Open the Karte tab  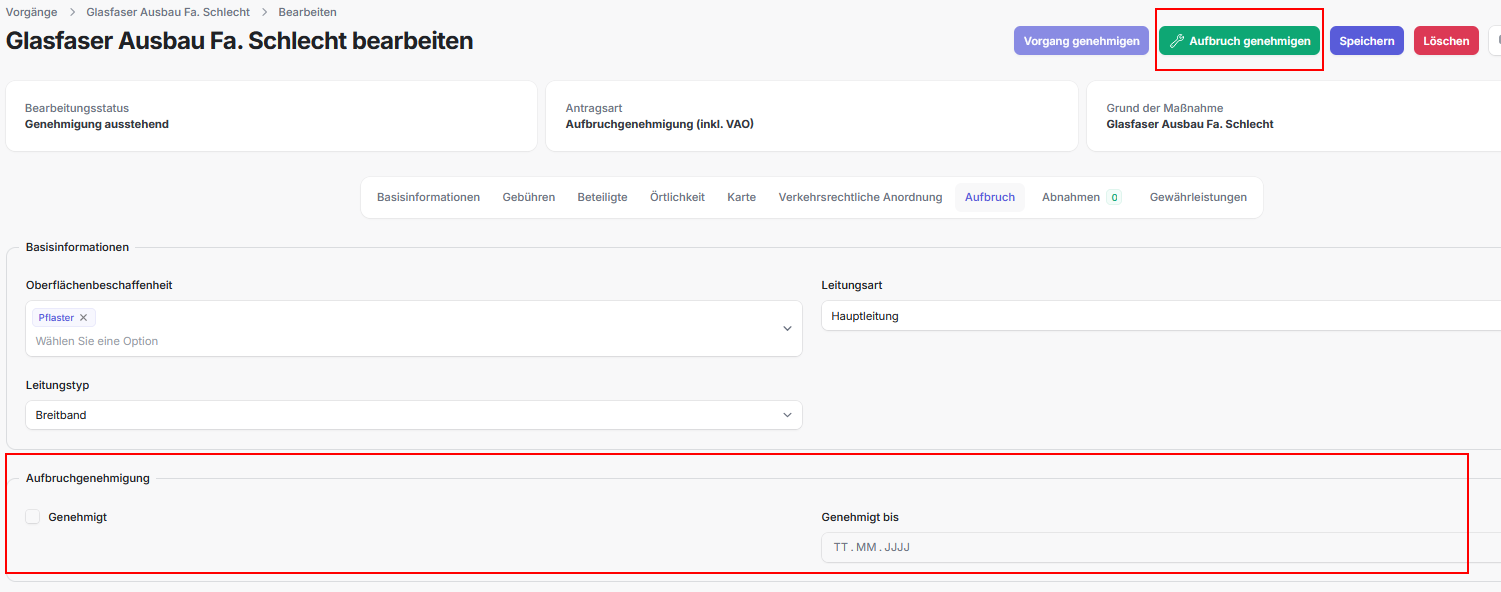pos(741,198)
